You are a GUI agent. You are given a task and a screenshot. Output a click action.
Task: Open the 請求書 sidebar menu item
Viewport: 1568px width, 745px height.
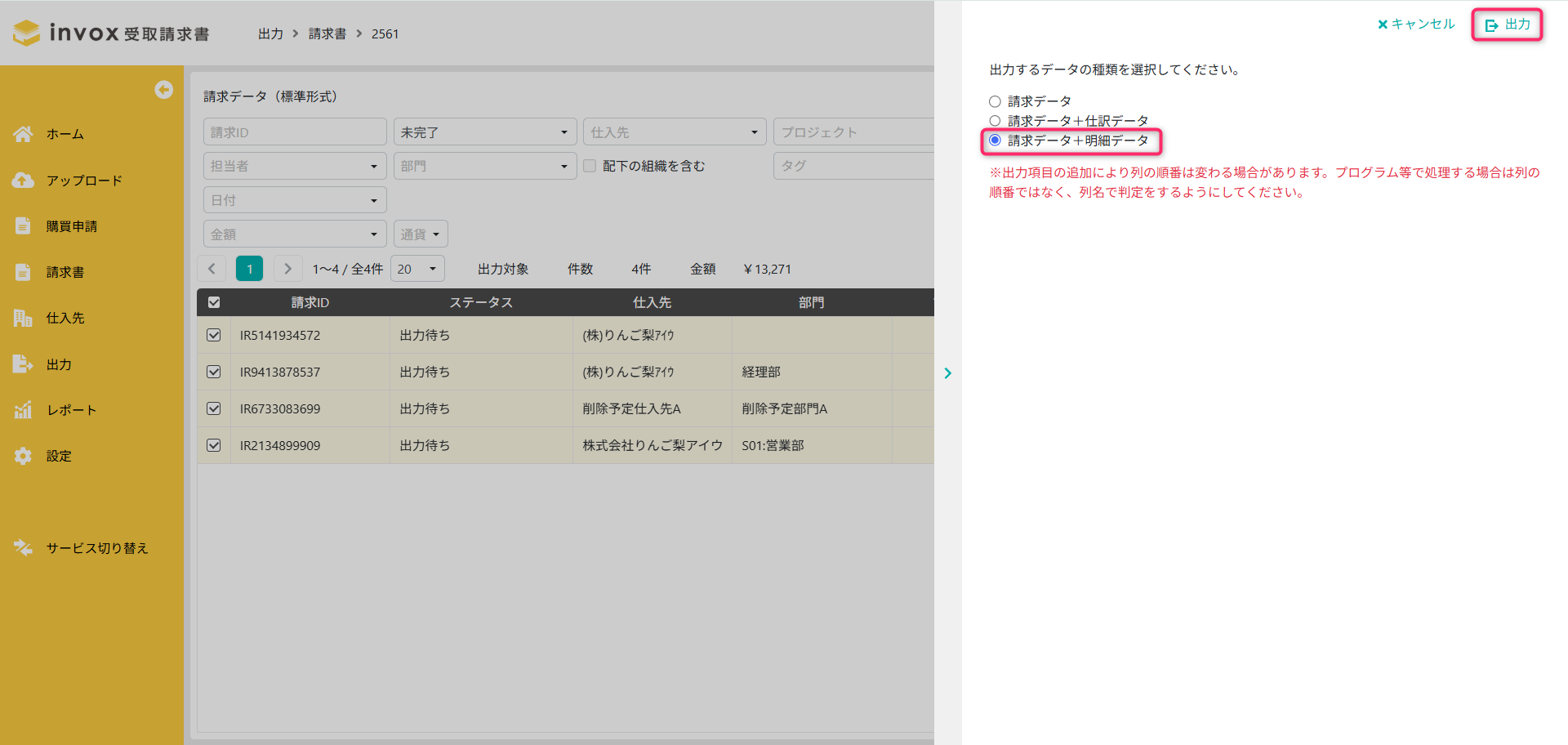coord(65,272)
